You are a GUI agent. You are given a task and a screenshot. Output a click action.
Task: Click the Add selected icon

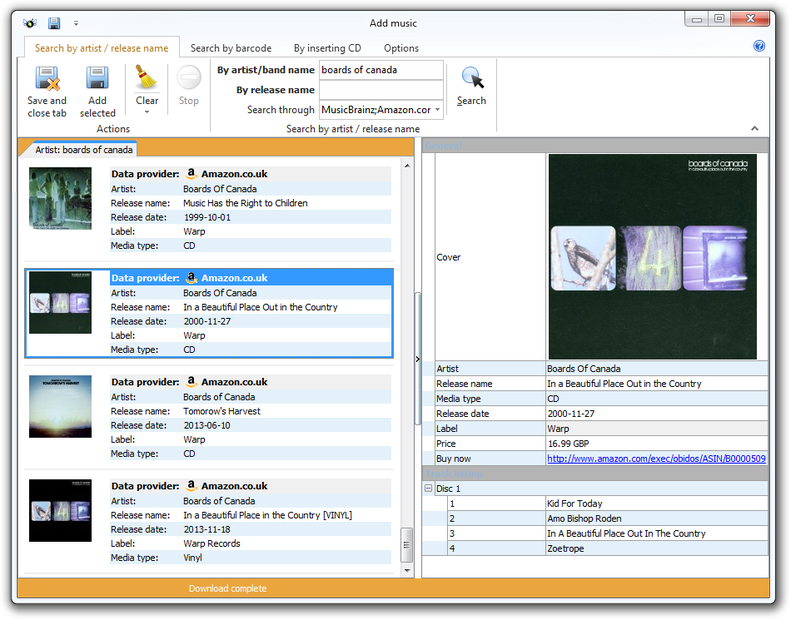(x=97, y=78)
